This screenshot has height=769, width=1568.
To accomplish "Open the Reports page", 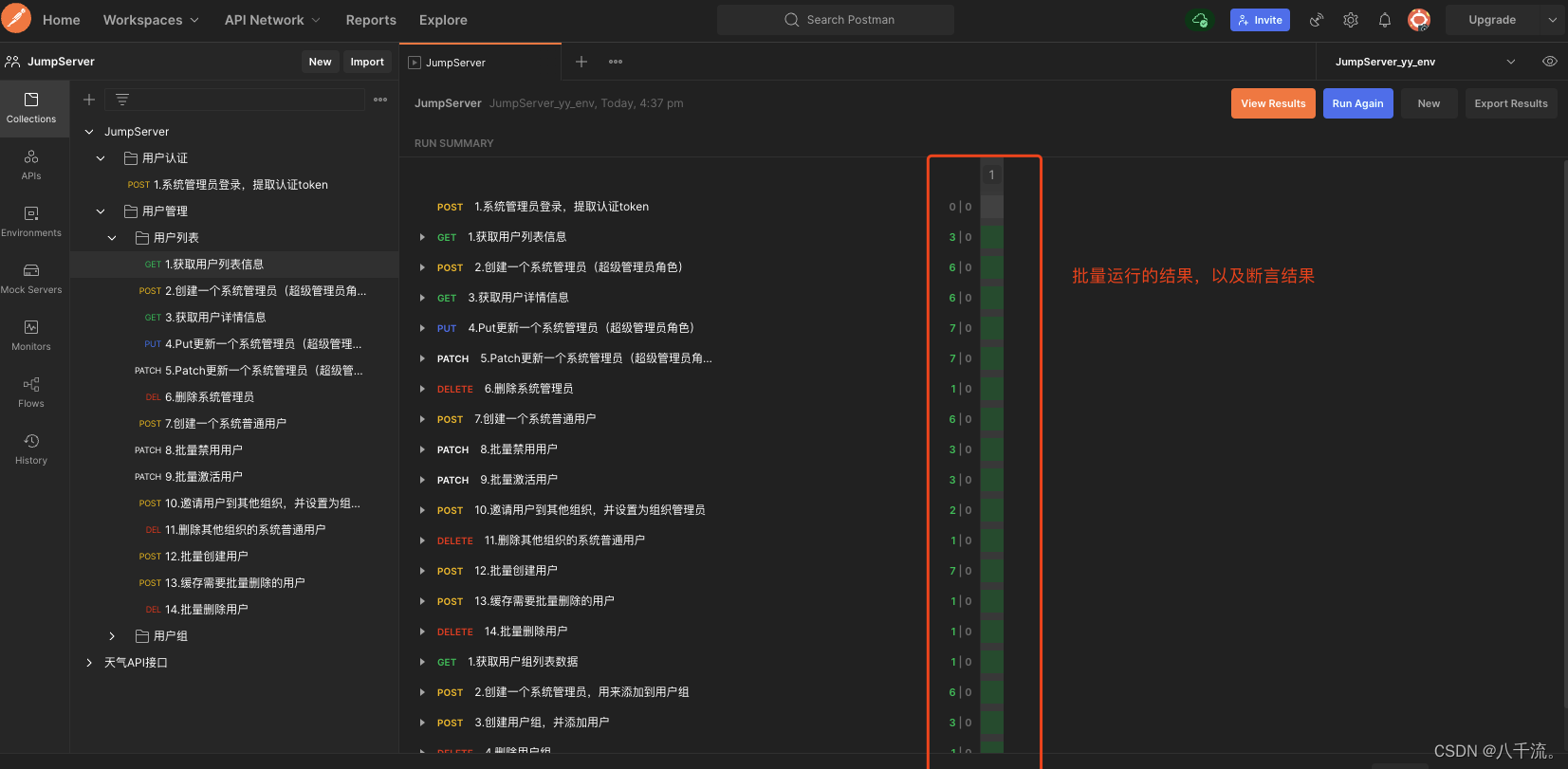I will coord(371,20).
